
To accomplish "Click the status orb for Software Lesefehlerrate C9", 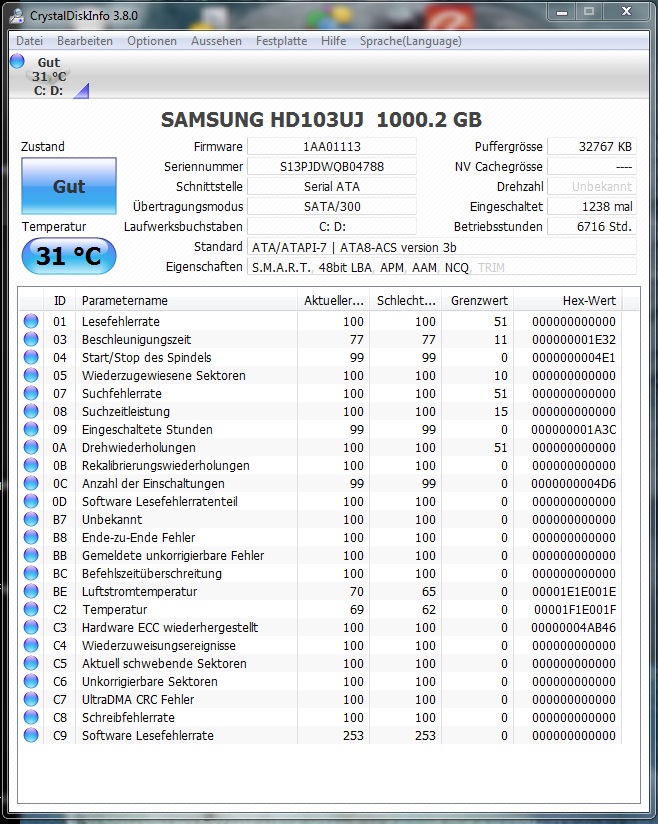I will (x=31, y=735).
